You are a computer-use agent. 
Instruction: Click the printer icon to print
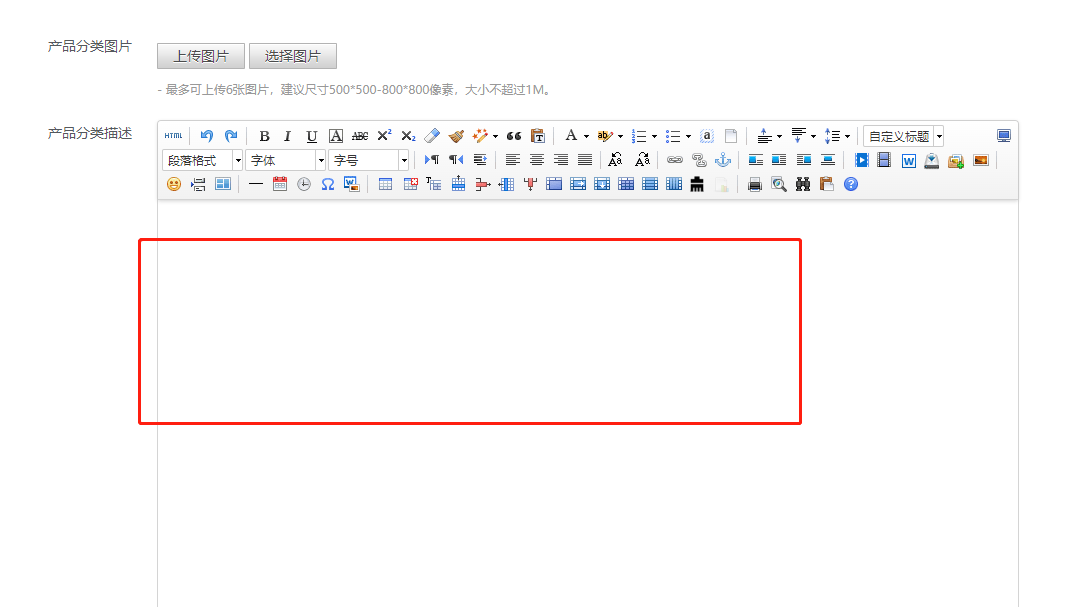tap(755, 184)
